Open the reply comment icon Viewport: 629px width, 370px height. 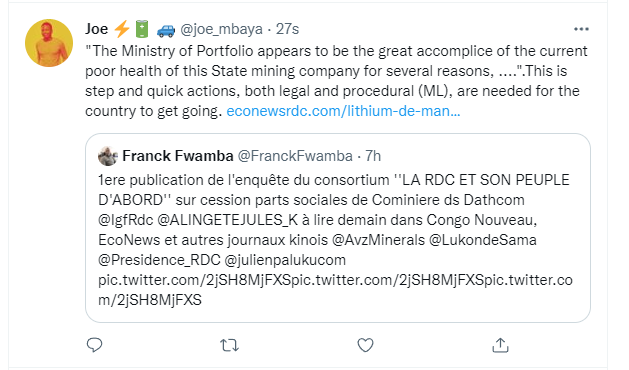click(x=95, y=345)
